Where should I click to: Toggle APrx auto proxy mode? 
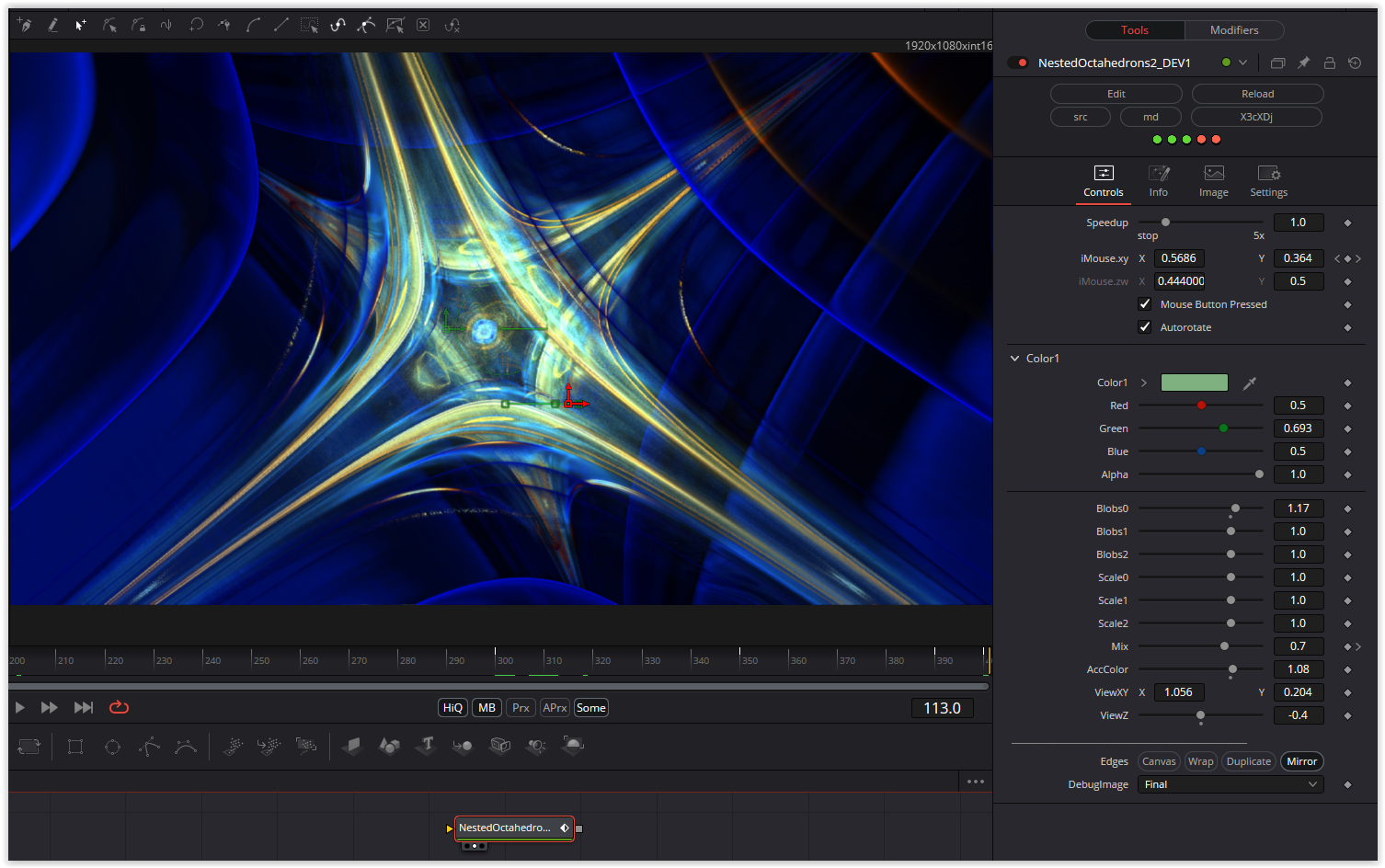(x=555, y=708)
